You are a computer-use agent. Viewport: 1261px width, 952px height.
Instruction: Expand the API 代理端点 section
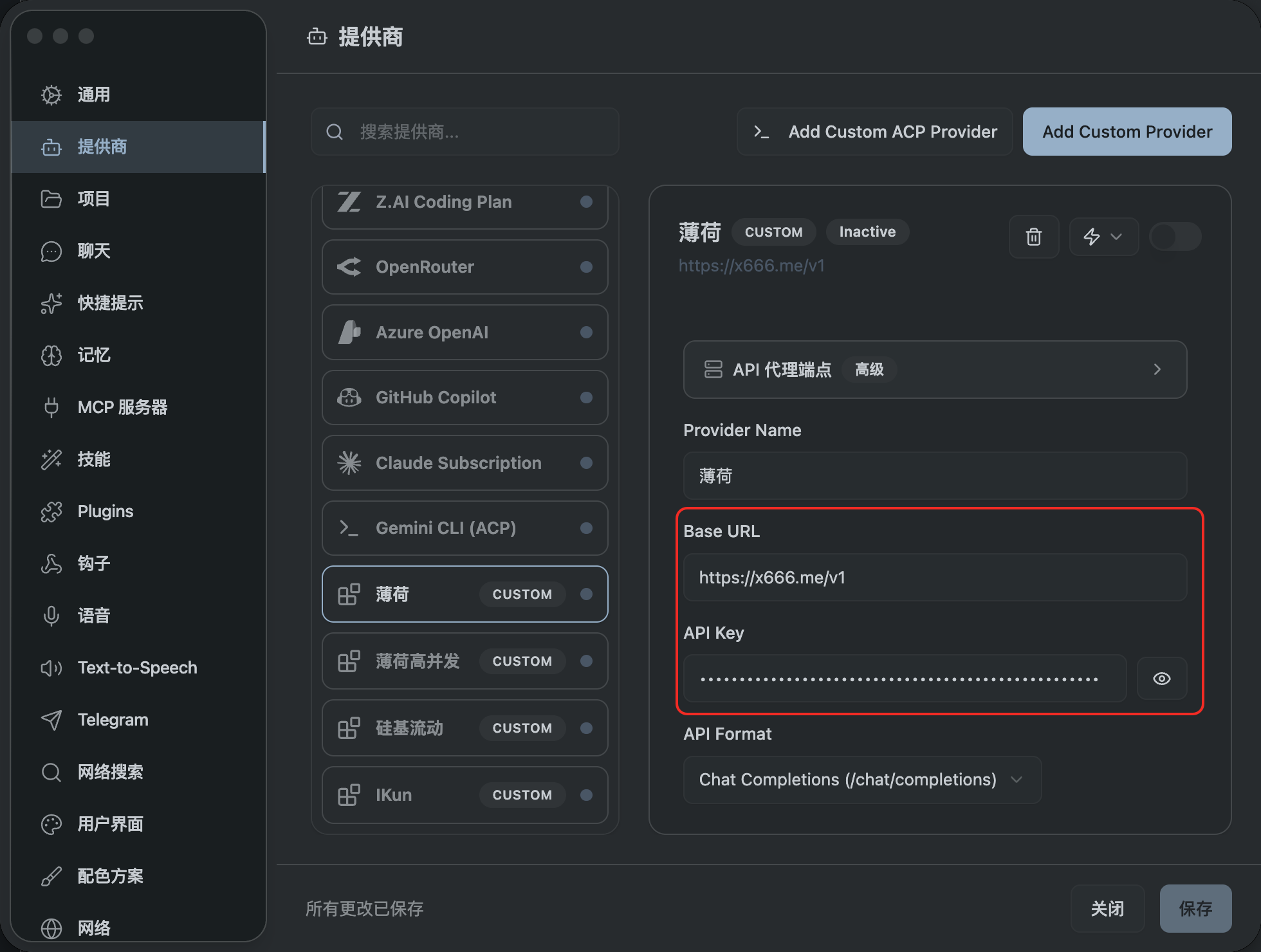point(935,369)
